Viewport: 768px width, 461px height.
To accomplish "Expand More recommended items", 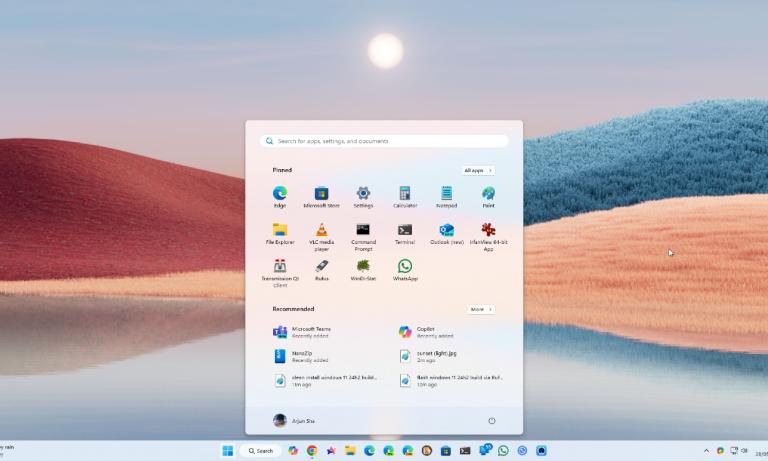I will click(480, 309).
